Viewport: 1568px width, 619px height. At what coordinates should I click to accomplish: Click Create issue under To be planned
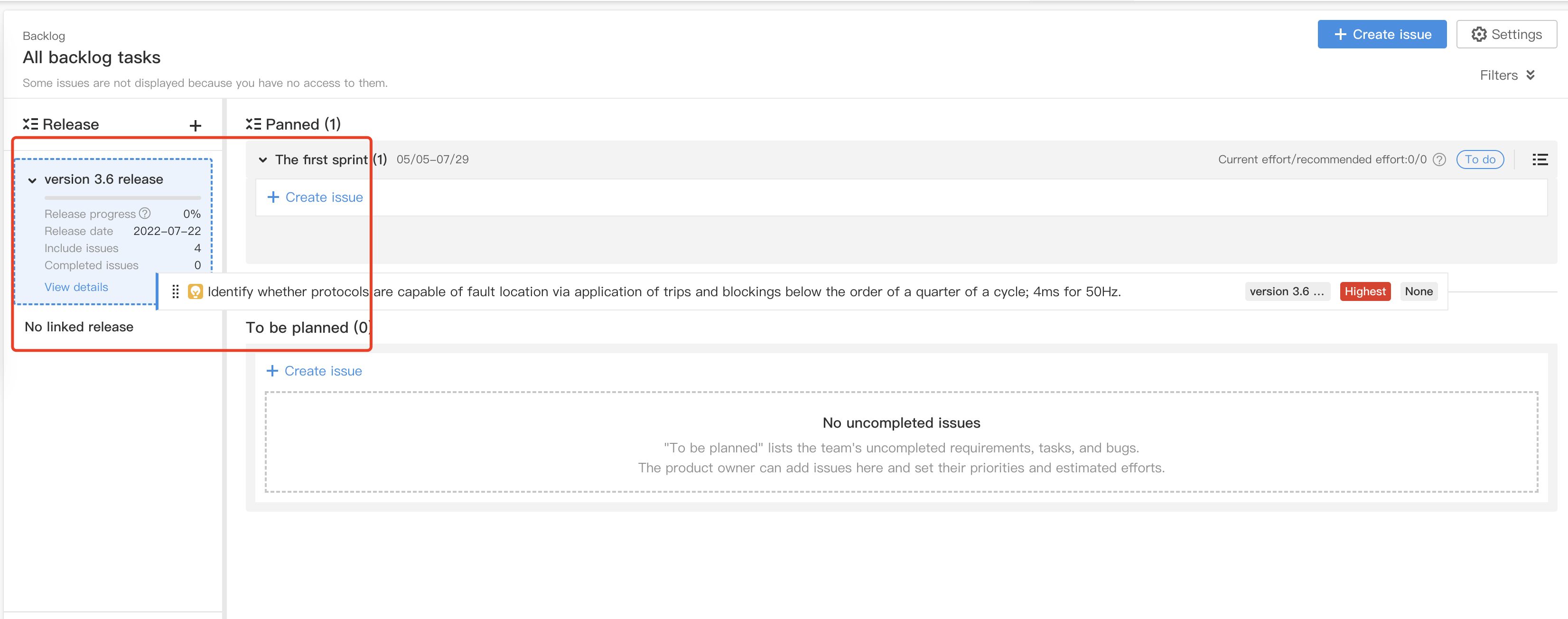coord(314,371)
